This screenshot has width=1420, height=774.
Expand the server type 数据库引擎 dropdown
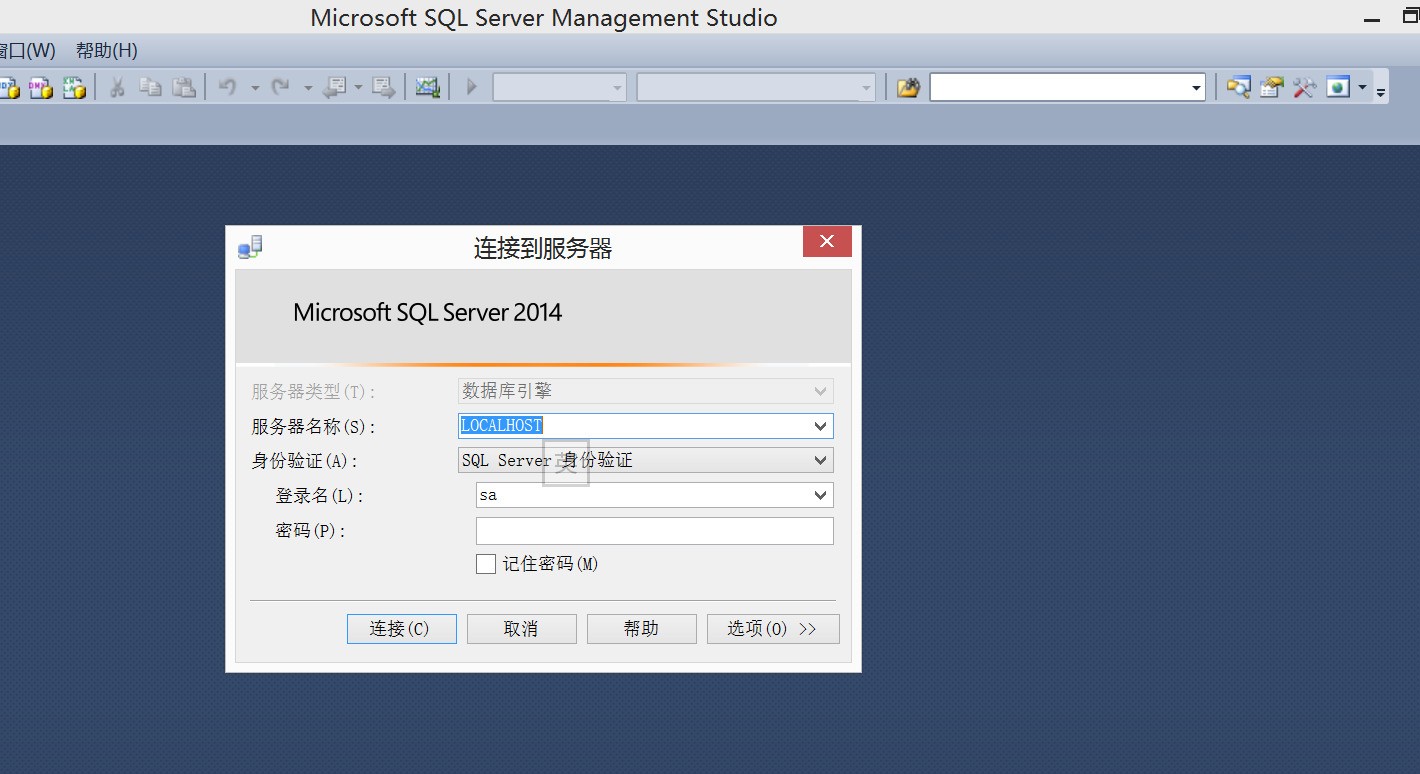coord(821,391)
